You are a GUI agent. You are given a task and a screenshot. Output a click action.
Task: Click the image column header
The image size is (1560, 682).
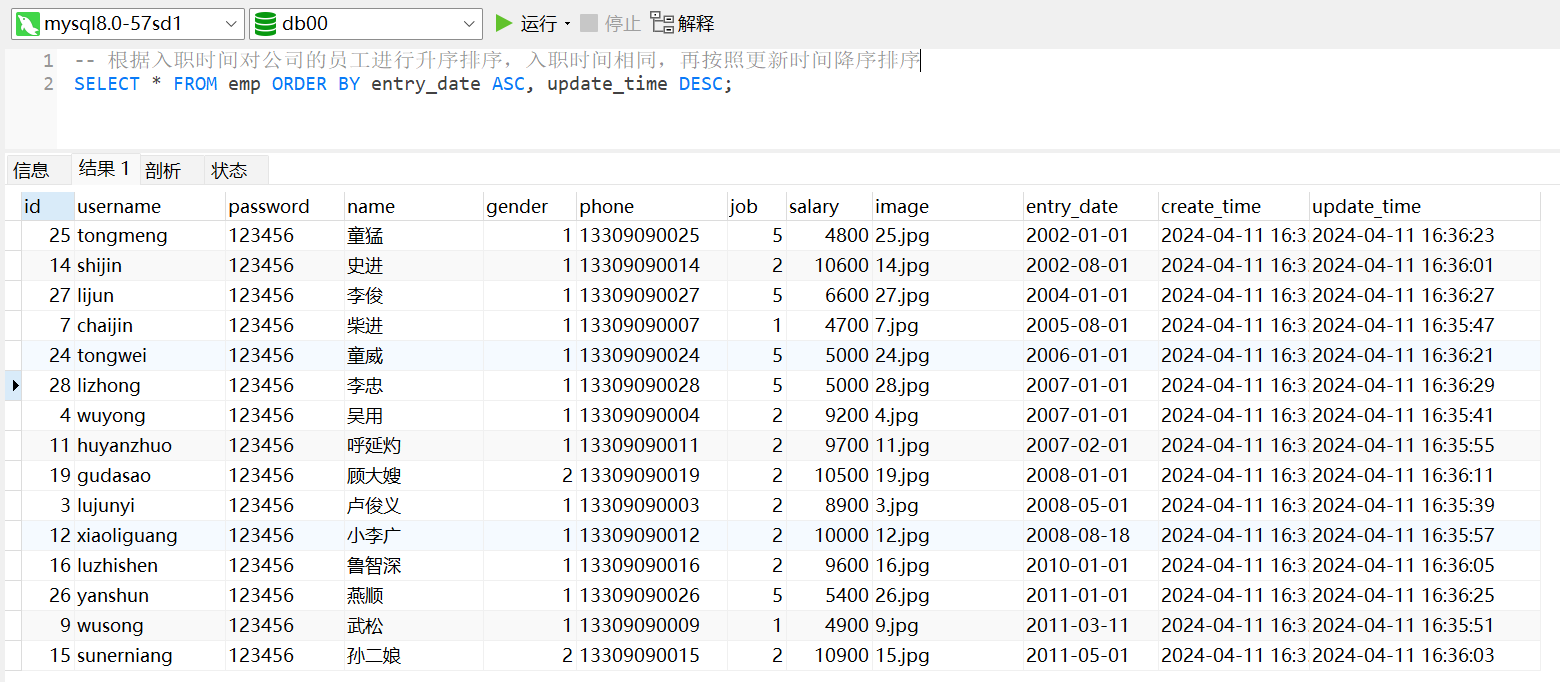coord(948,206)
